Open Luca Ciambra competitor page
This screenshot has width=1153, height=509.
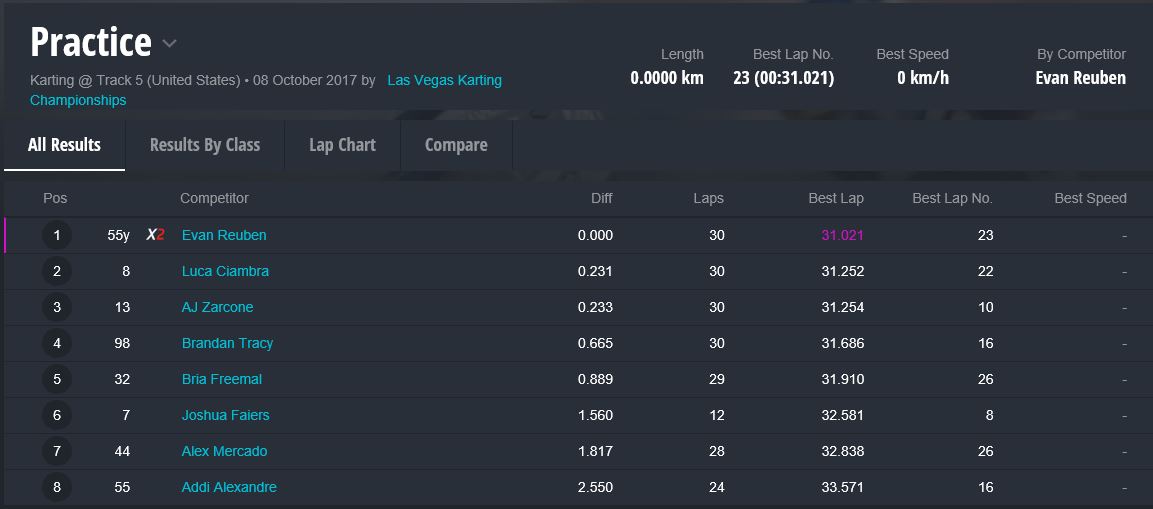[225, 271]
